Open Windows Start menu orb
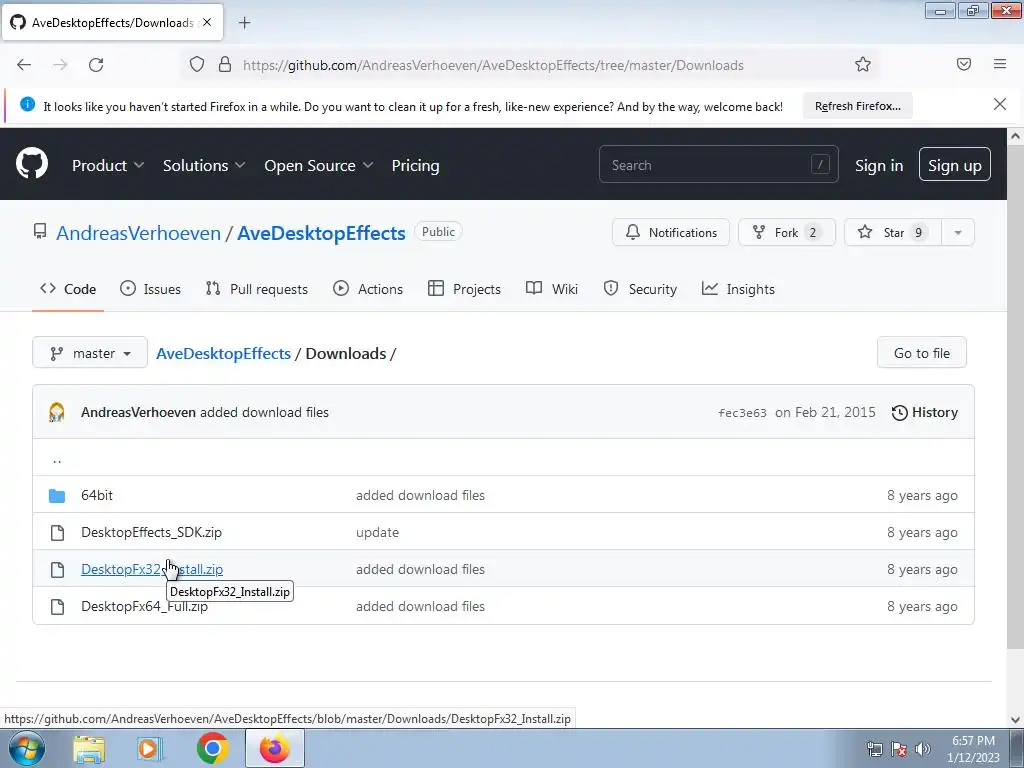Viewport: 1024px width, 768px height. click(x=27, y=748)
